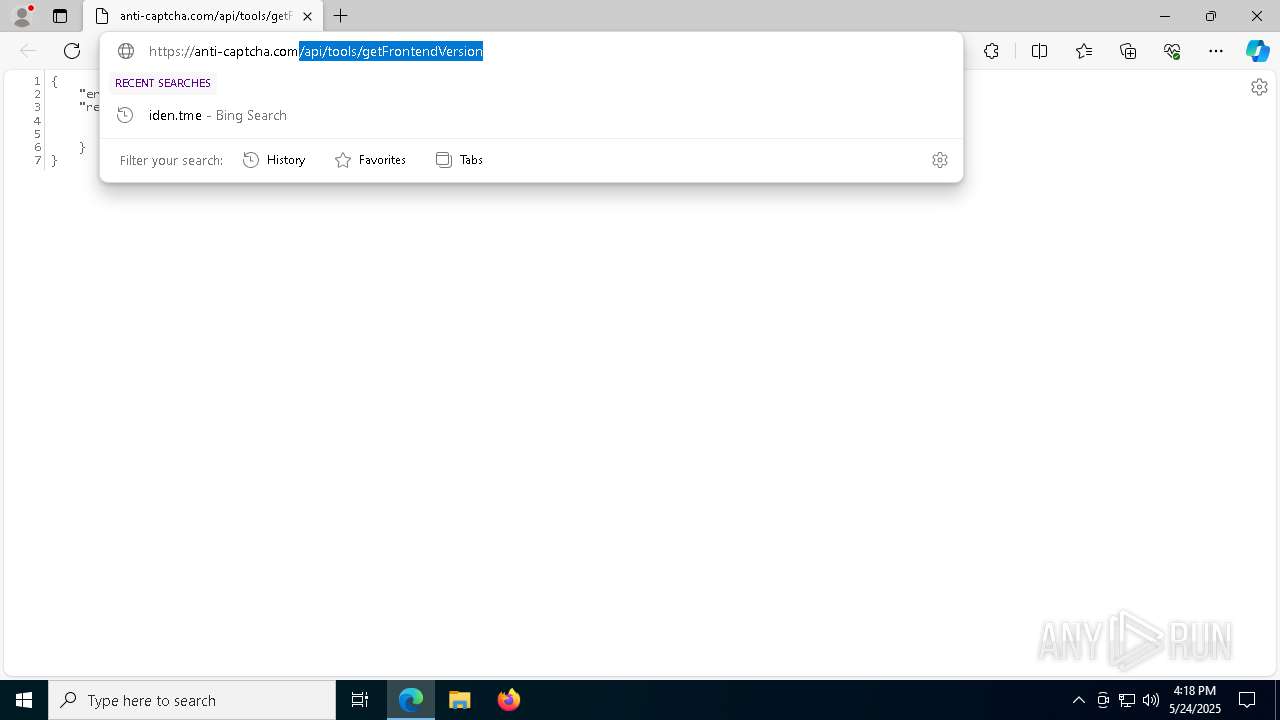Open volume control tray icon
The image size is (1280, 720).
tap(1151, 700)
